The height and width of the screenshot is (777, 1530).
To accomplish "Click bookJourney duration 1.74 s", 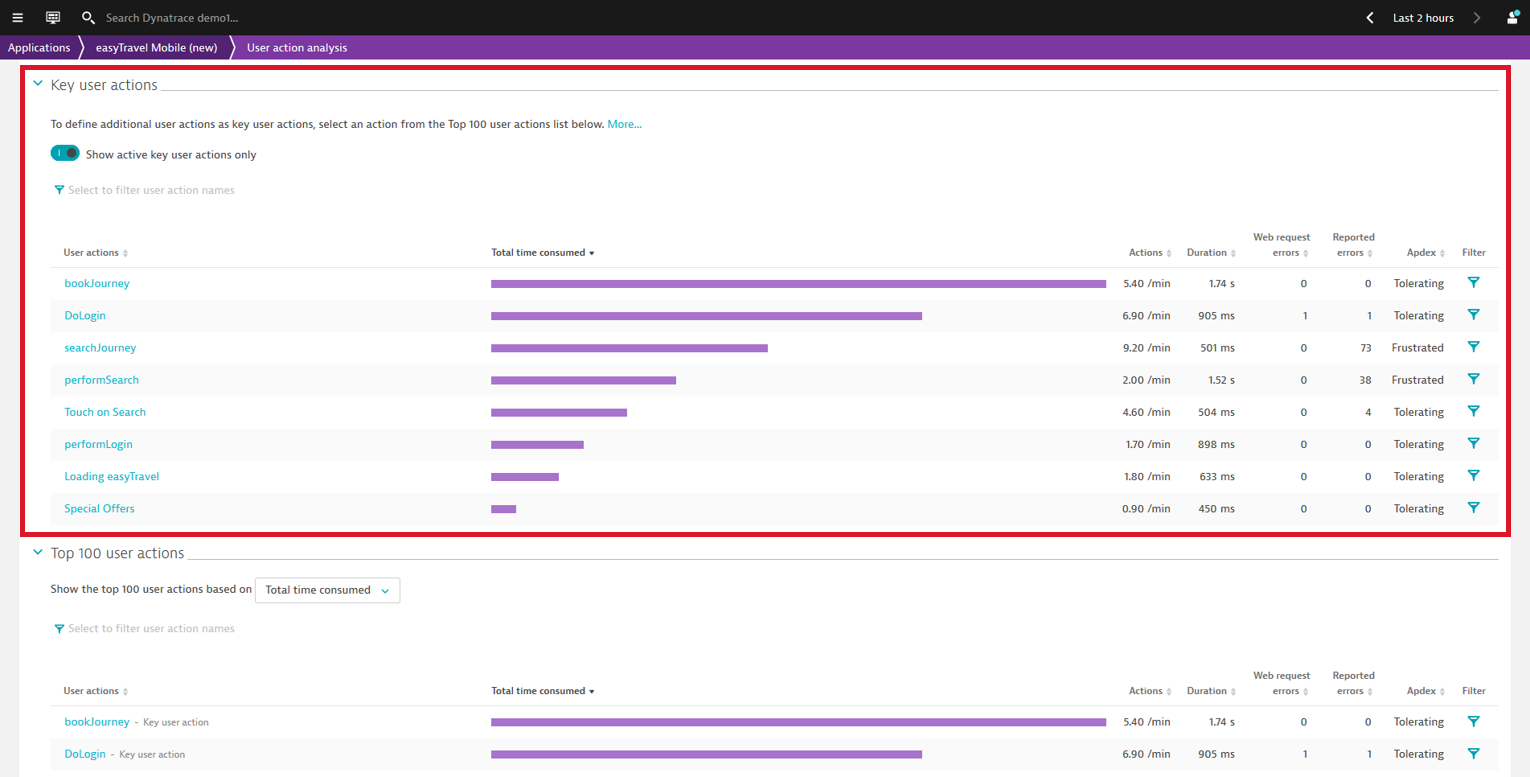I will tap(1221, 284).
